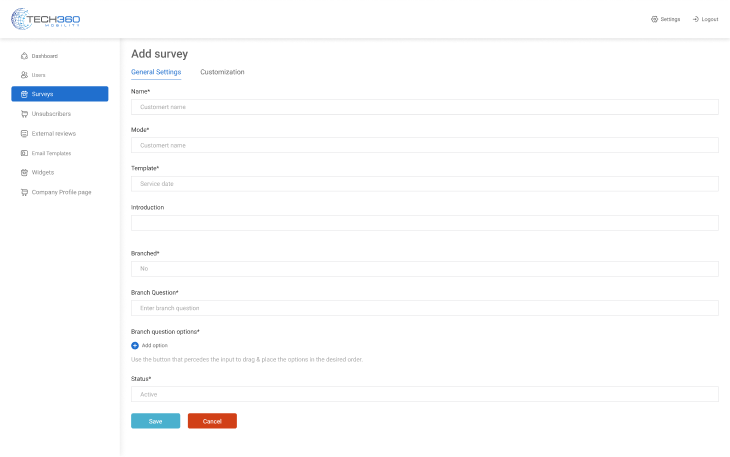Open the Mode dropdown field
The width and height of the screenshot is (730, 457).
click(425, 145)
